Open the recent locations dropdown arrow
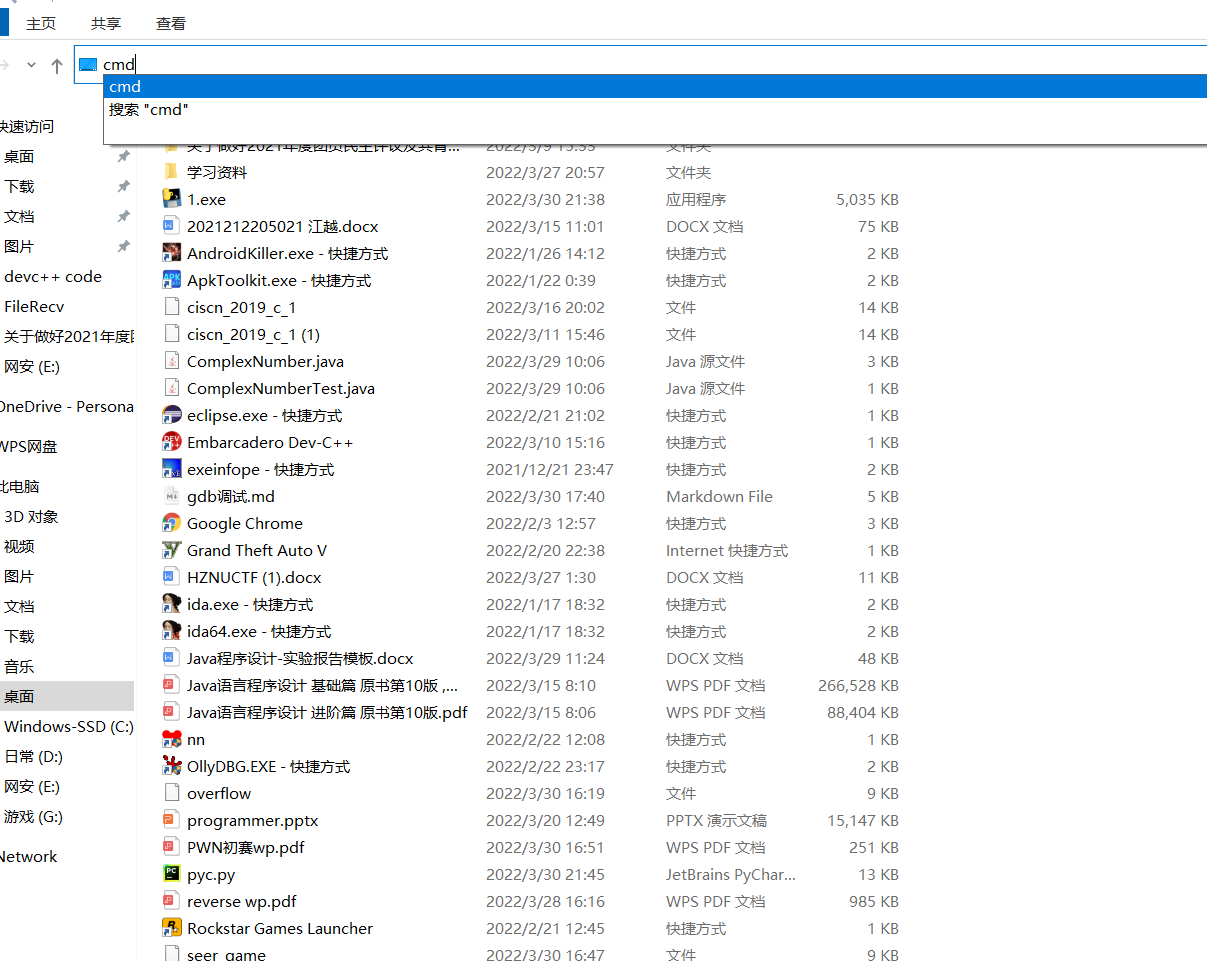1207x961 pixels. [x=31, y=65]
